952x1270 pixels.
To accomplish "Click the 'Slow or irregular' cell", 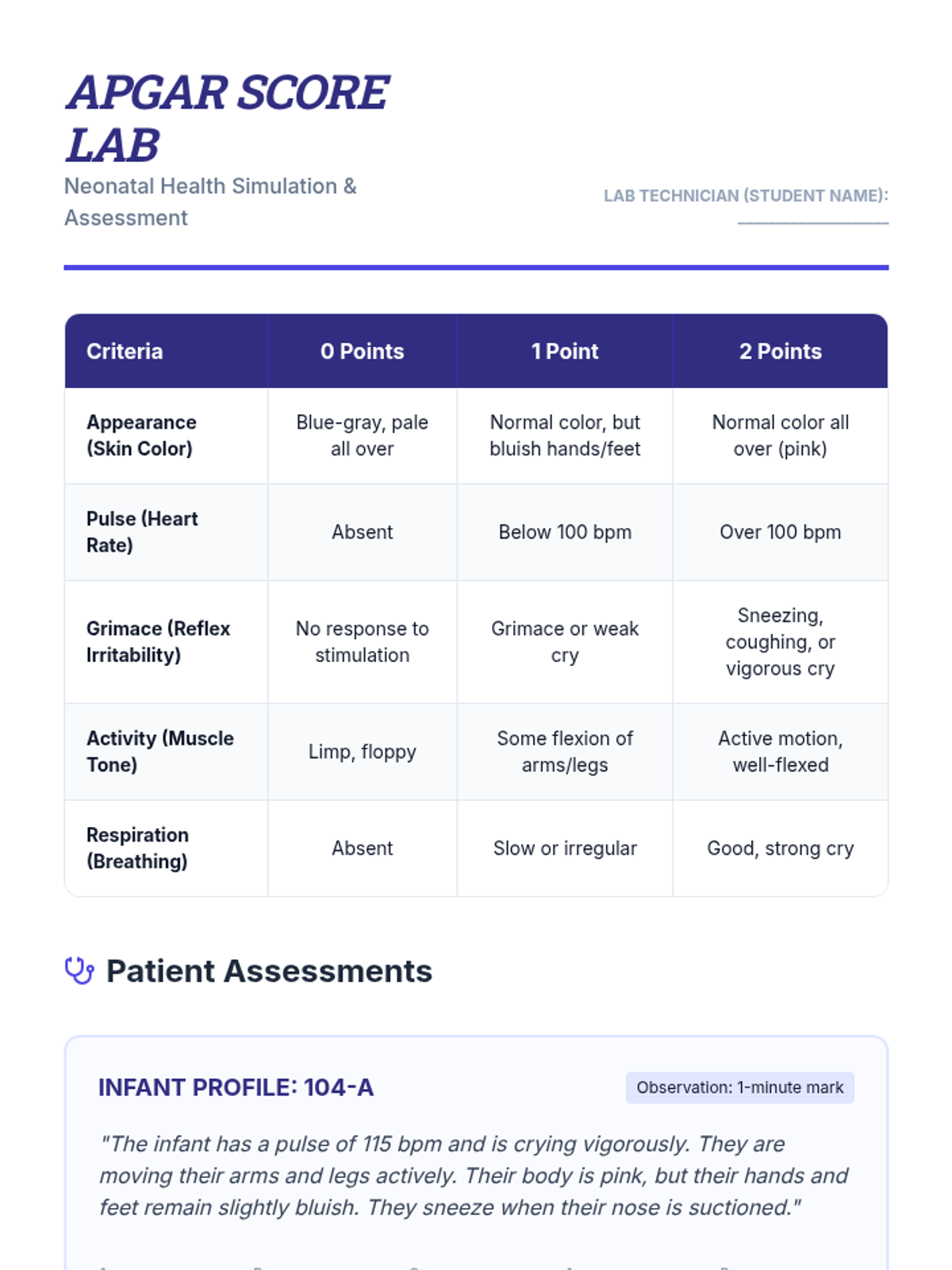I will [x=565, y=848].
